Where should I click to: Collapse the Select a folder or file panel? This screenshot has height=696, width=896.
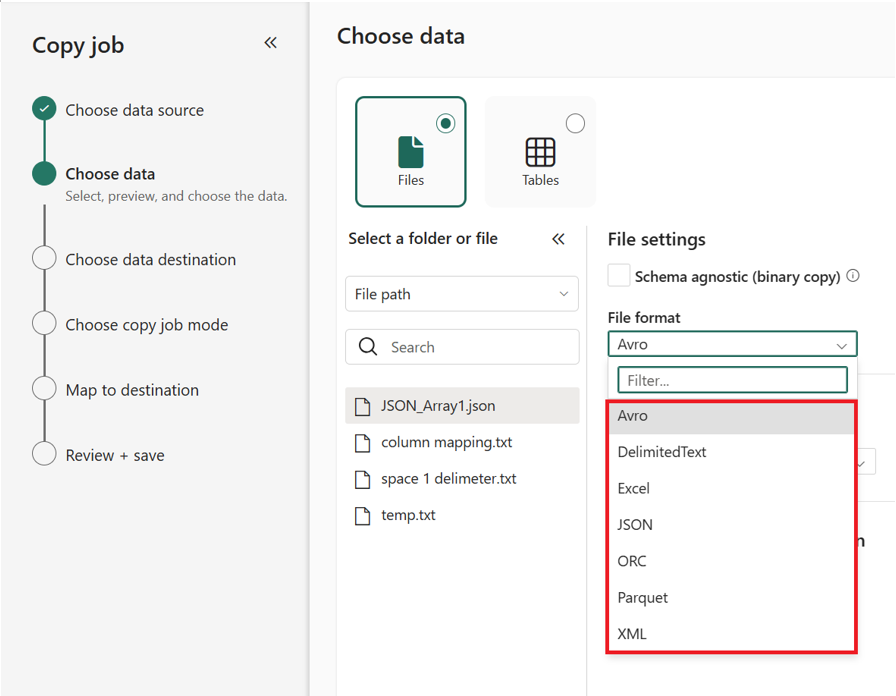559,239
